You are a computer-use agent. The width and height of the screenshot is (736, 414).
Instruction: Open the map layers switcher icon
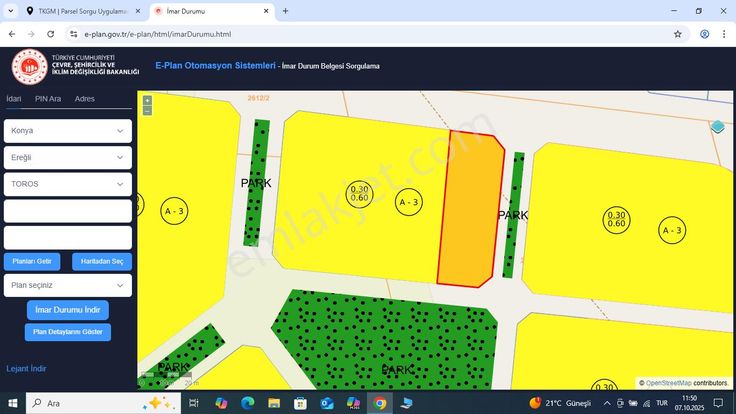[x=718, y=127]
